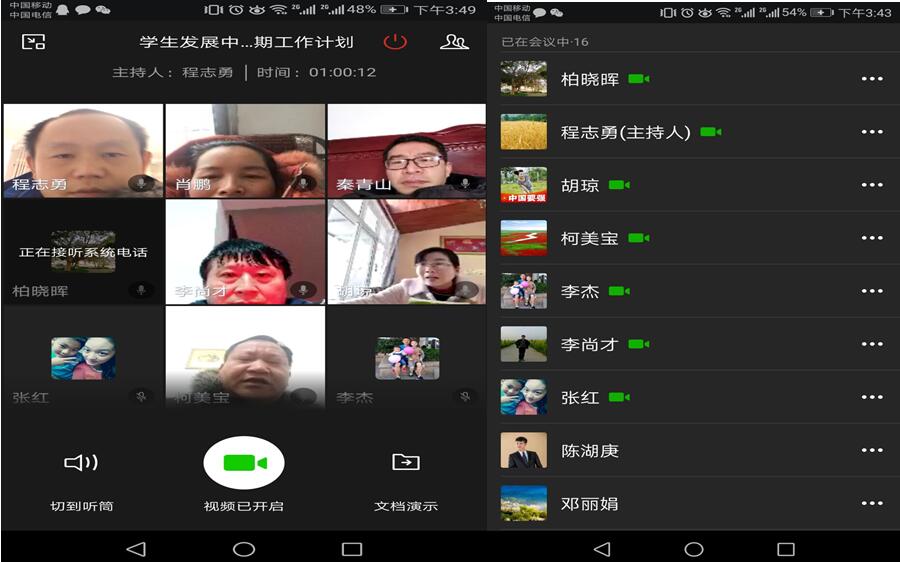This screenshot has height=562, width=900.
Task: Expand more options for 柏晓晖
Action: (871, 79)
